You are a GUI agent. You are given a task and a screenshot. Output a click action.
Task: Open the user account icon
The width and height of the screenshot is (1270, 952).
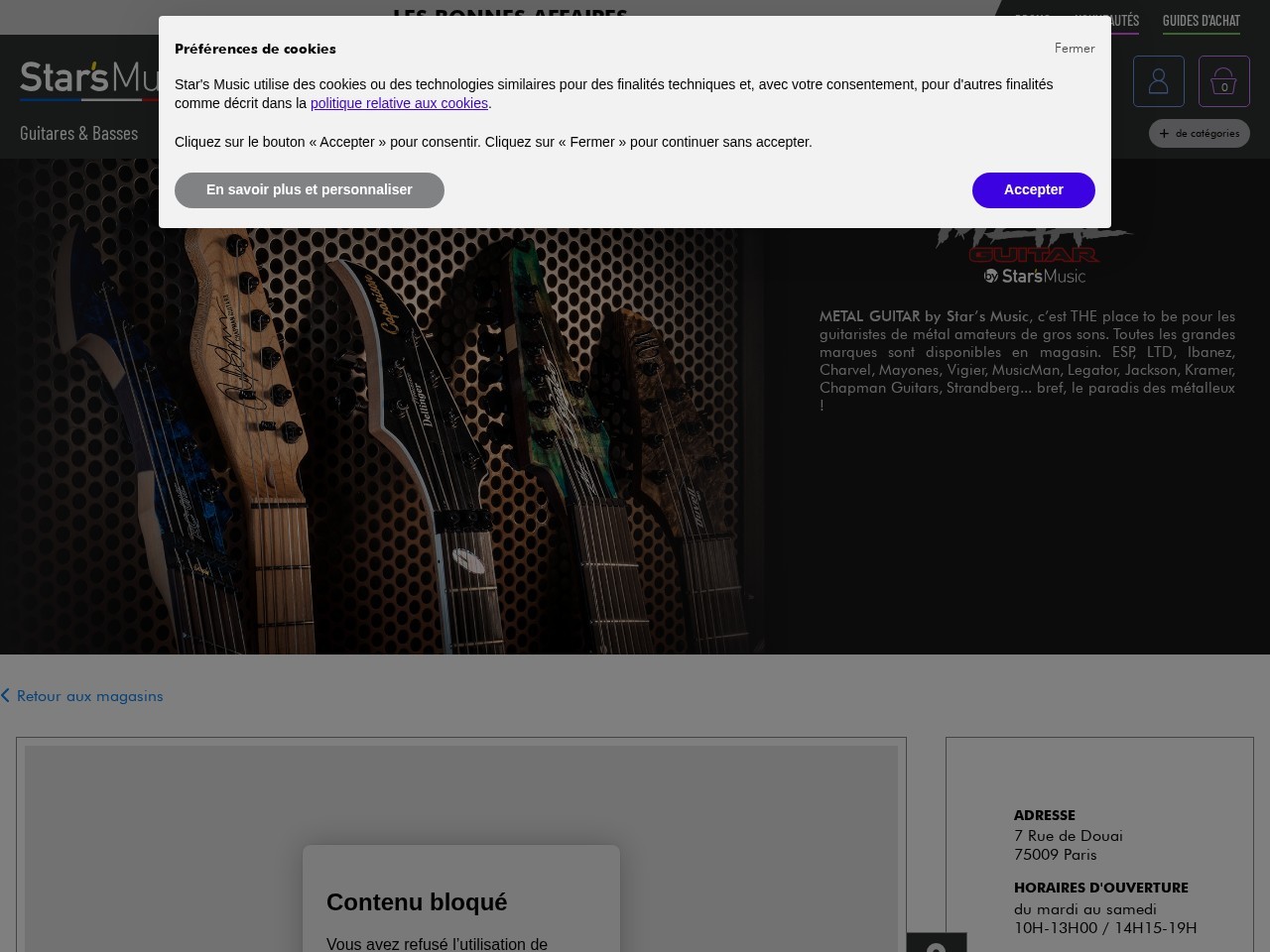[1158, 80]
